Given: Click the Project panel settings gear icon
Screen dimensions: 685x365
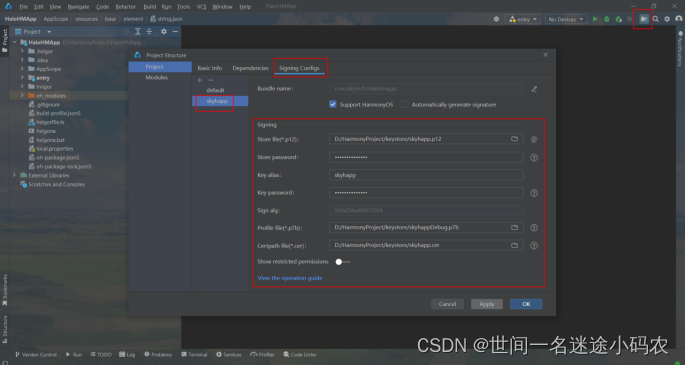Looking at the screenshot, I should point(164,31).
